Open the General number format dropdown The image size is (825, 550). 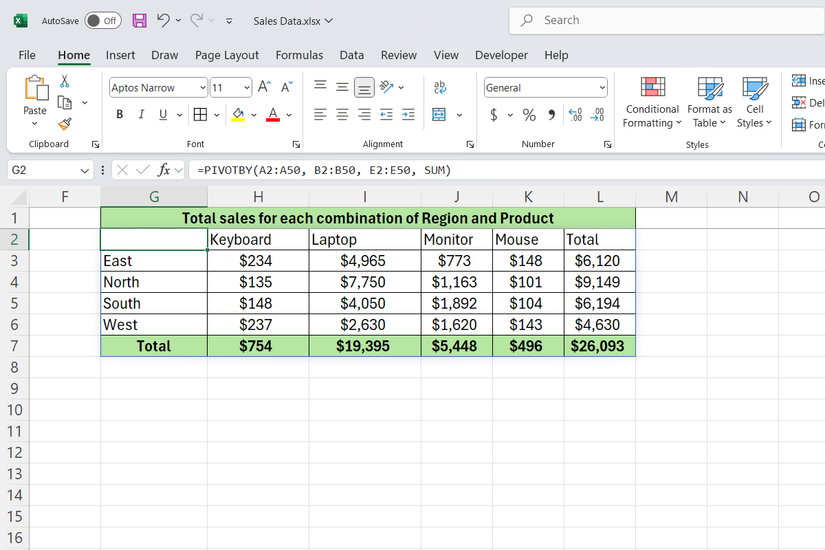point(601,88)
